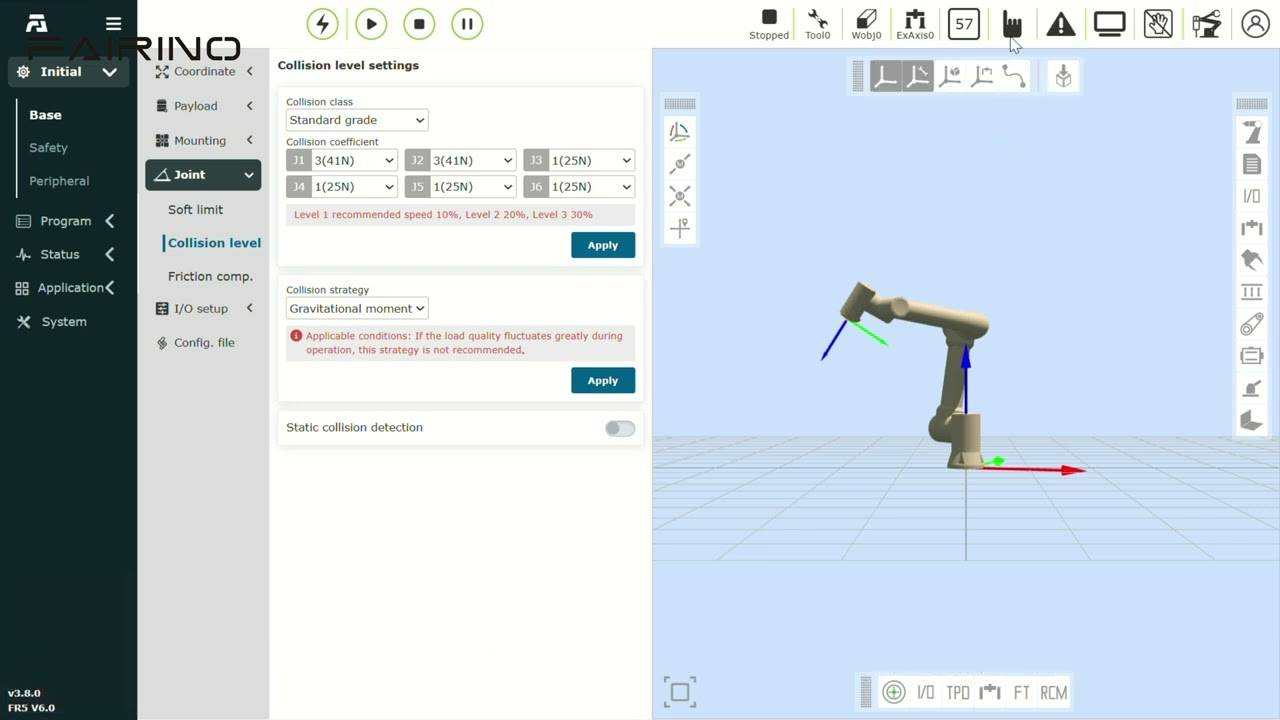Click the curved trajectory path icon
The image size is (1280, 720).
coord(1014,76)
